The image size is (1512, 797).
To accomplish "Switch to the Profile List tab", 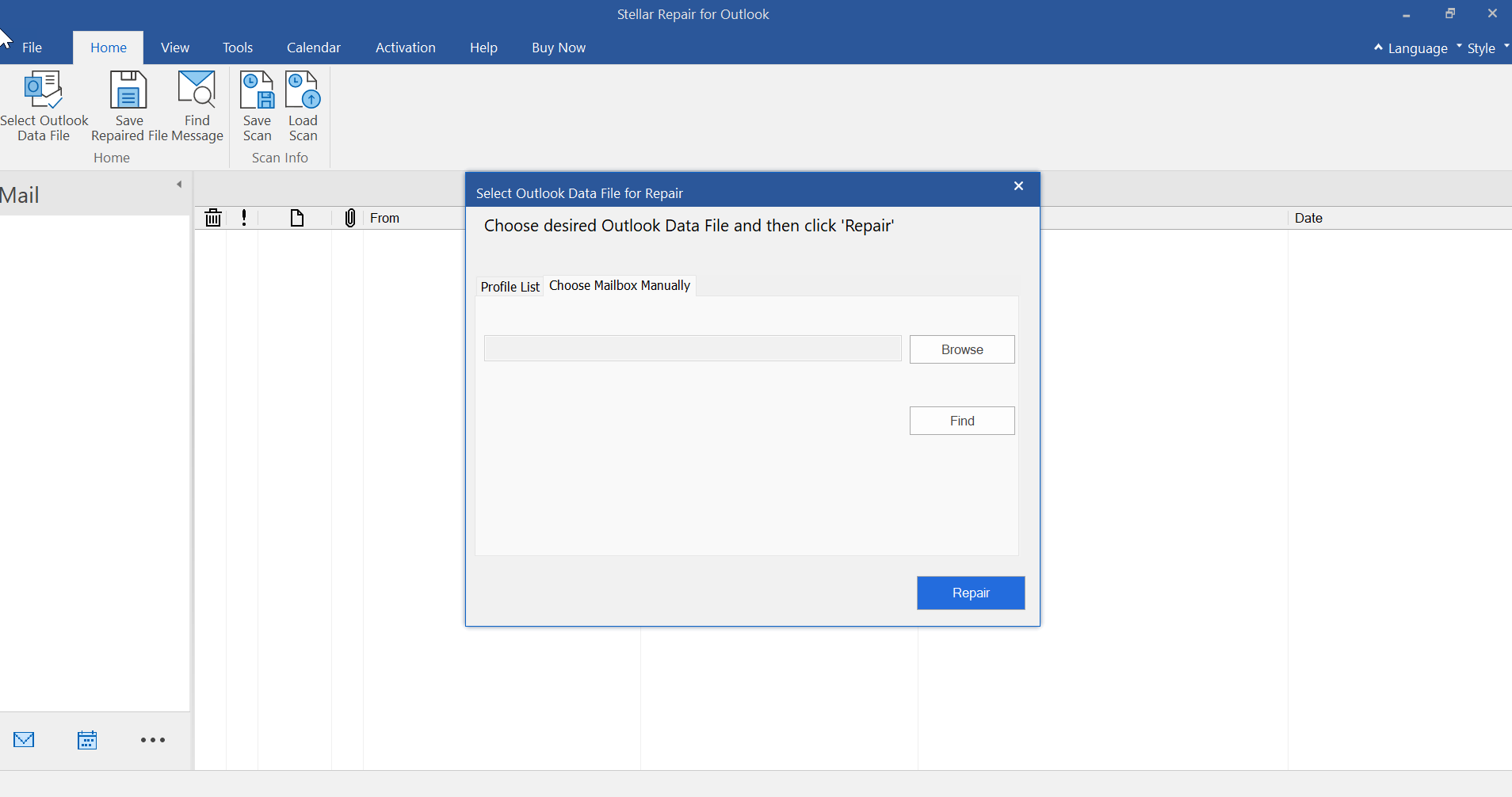I will pos(510,287).
